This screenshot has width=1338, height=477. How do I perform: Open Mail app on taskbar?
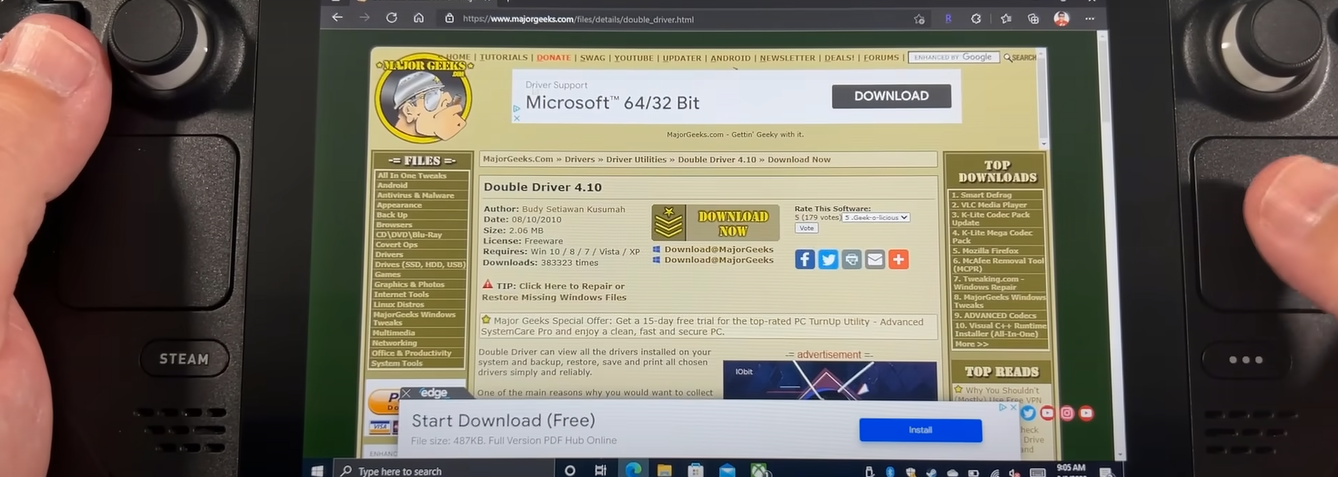(x=727, y=470)
